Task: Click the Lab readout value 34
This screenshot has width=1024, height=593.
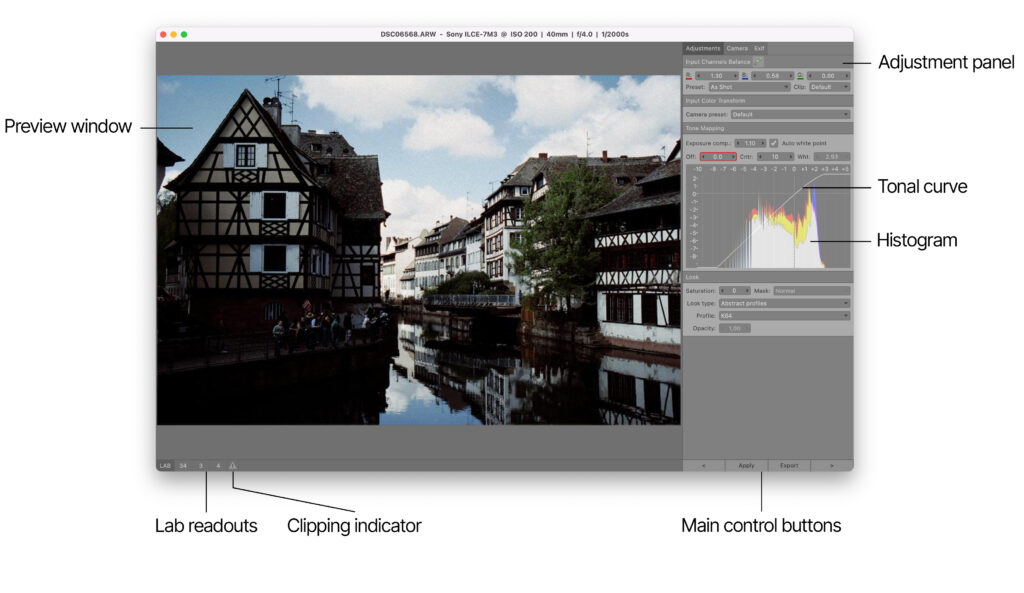Action: coord(183,466)
